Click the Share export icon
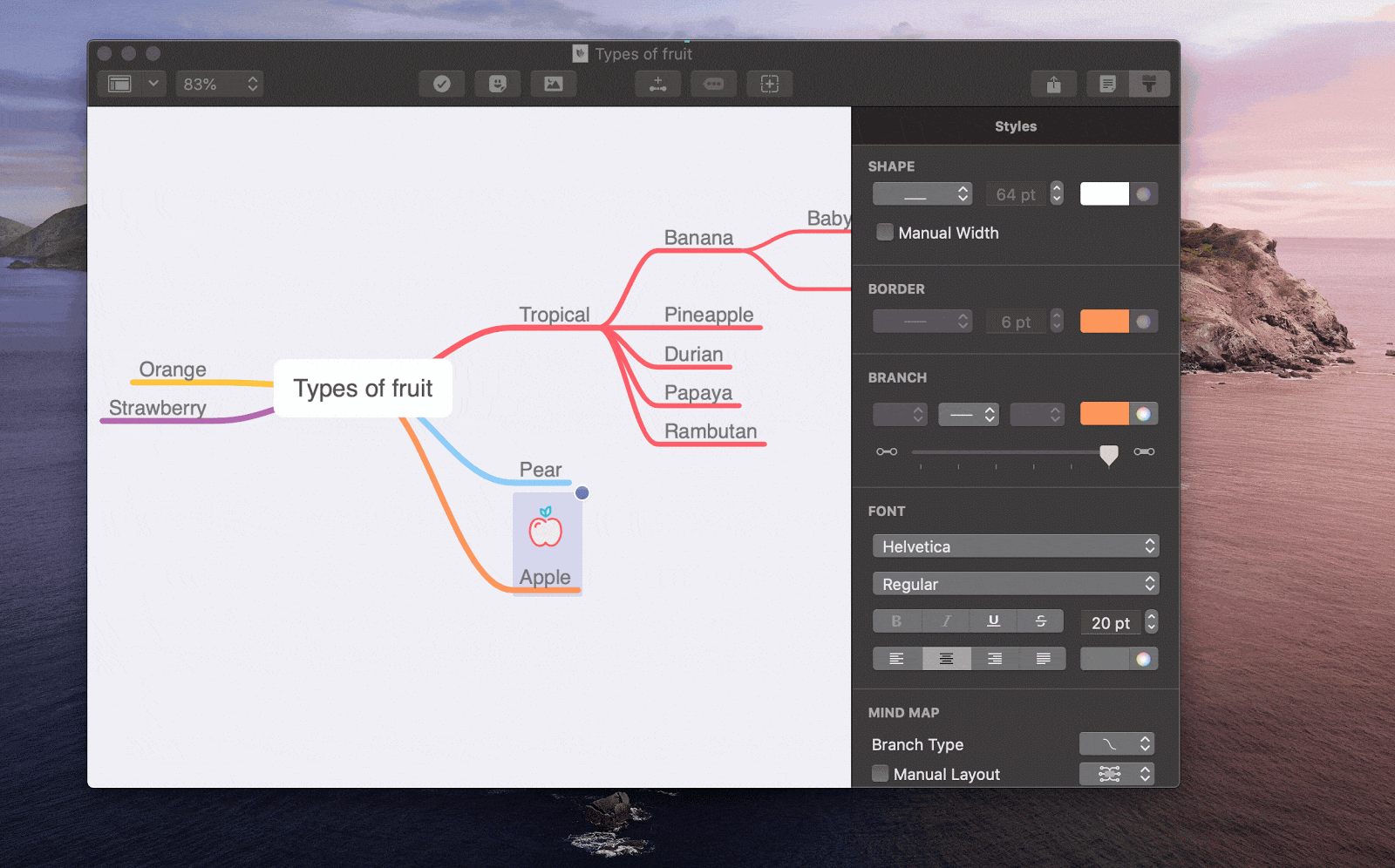Viewport: 1395px width, 868px height. pos(1054,84)
